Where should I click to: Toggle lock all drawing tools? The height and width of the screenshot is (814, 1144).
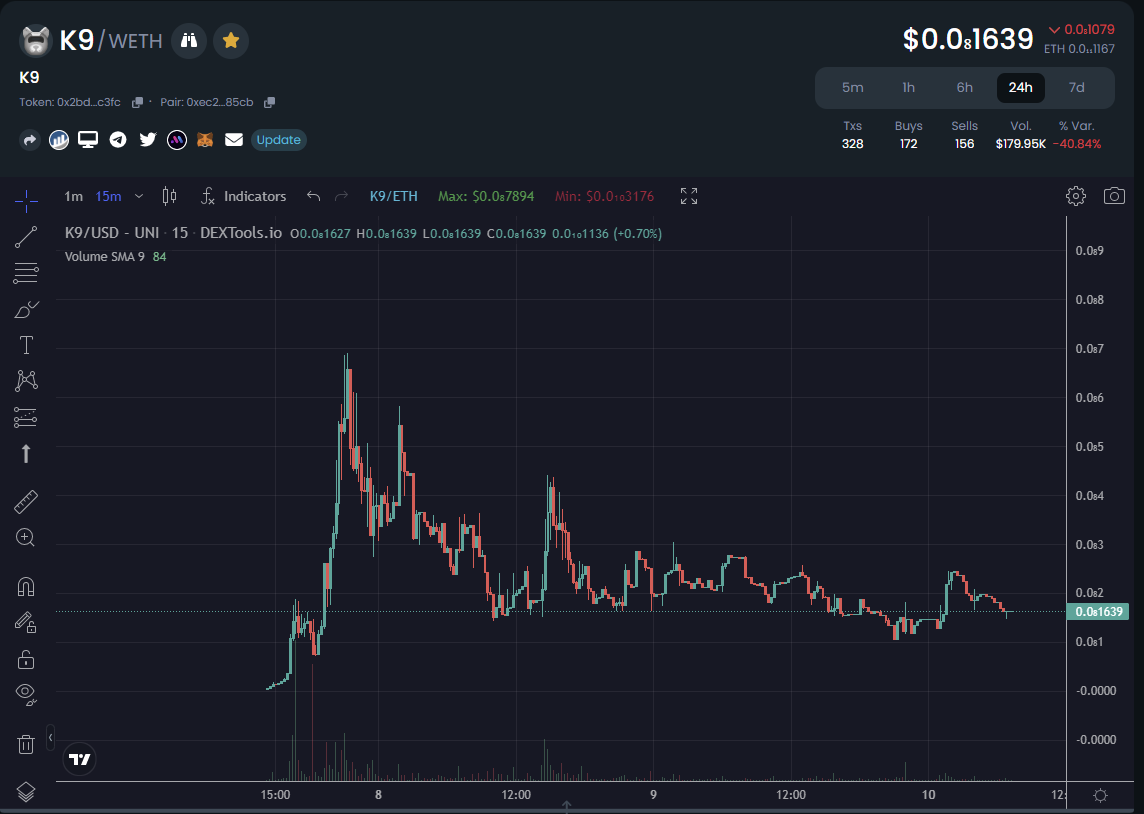[x=26, y=659]
